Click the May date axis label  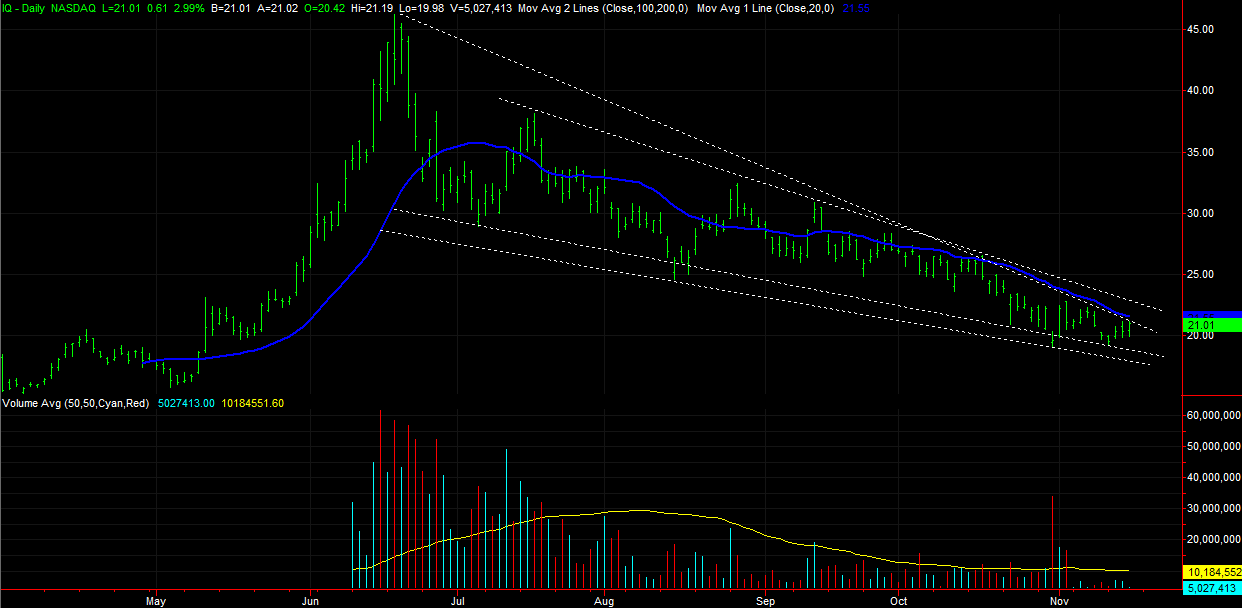pyautogui.click(x=155, y=601)
